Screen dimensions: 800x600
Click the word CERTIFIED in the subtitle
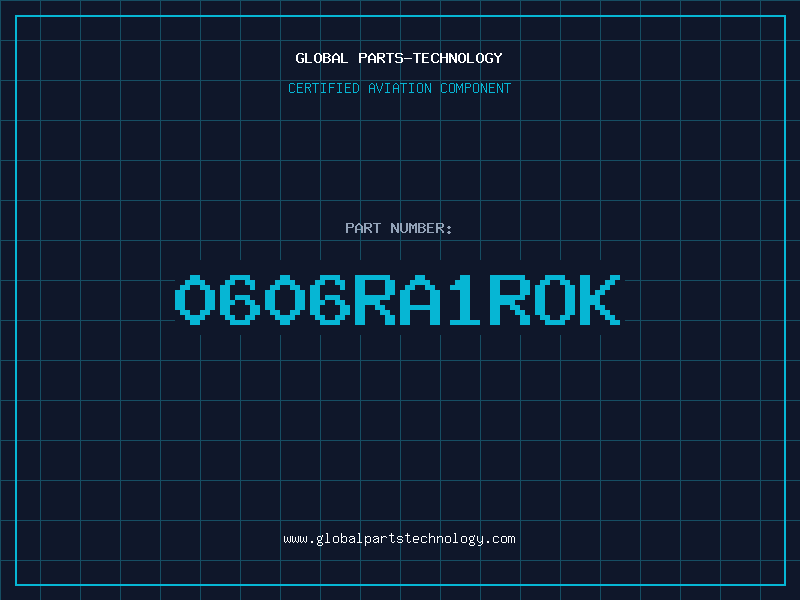323,88
